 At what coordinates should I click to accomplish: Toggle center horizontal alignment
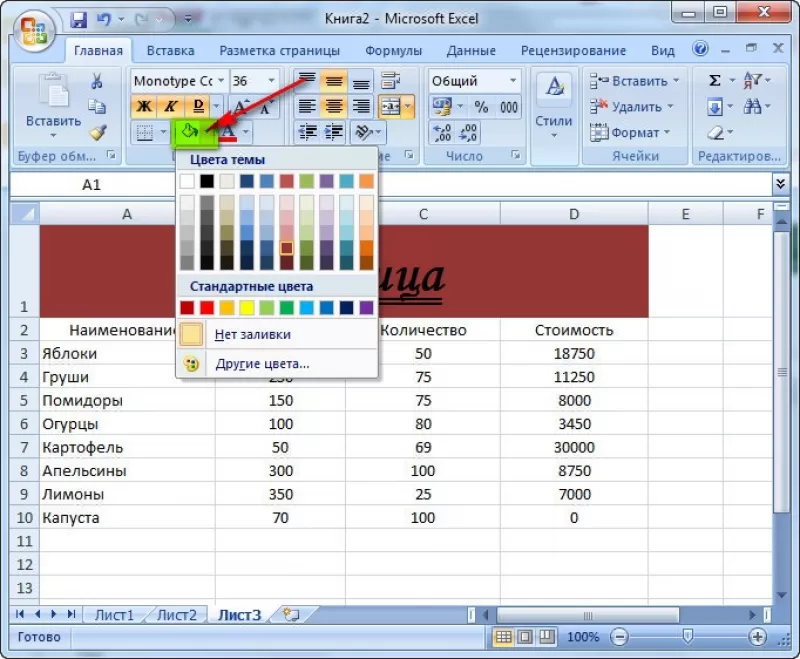(x=334, y=107)
